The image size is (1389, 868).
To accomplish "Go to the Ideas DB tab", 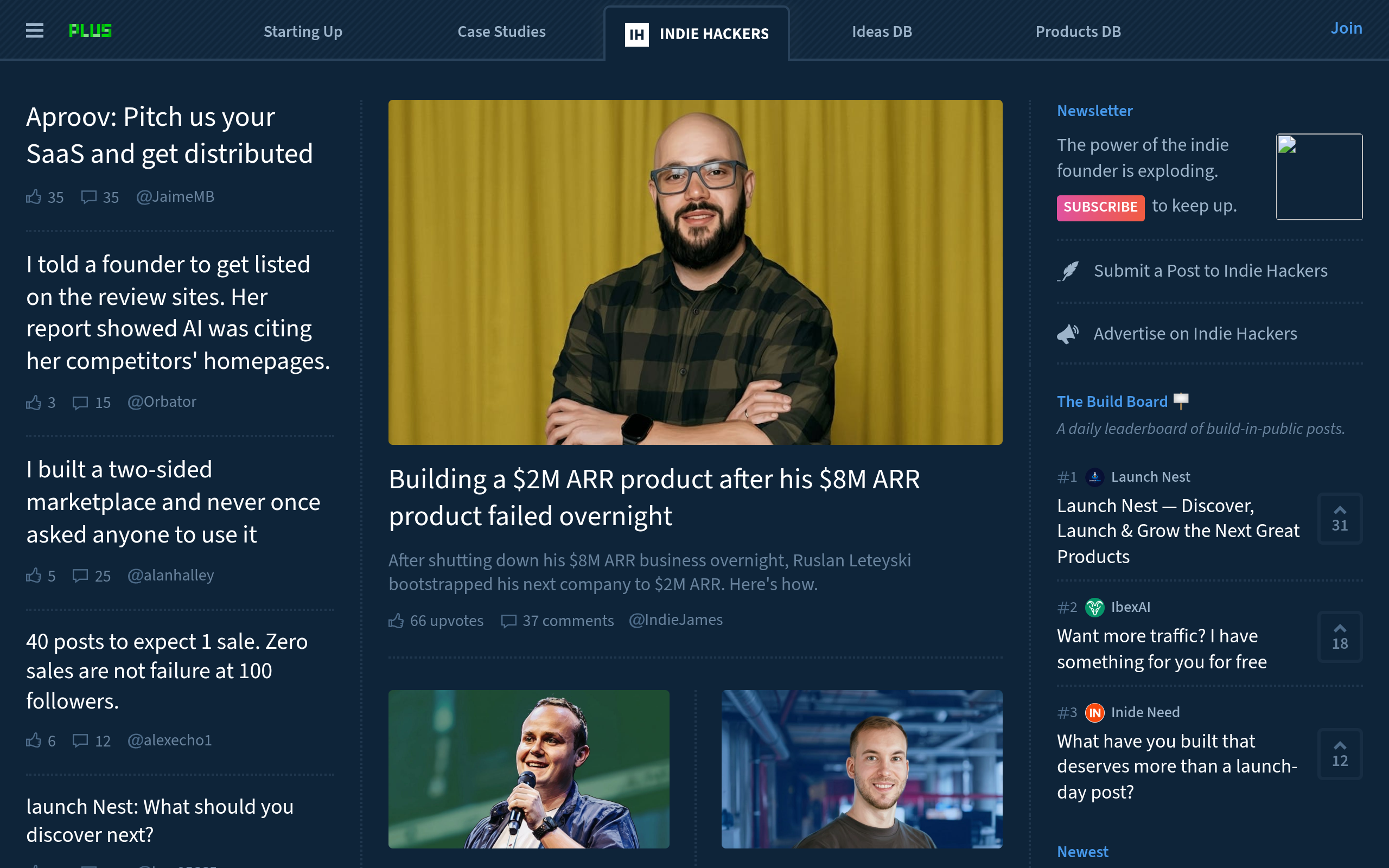I will tap(882, 31).
